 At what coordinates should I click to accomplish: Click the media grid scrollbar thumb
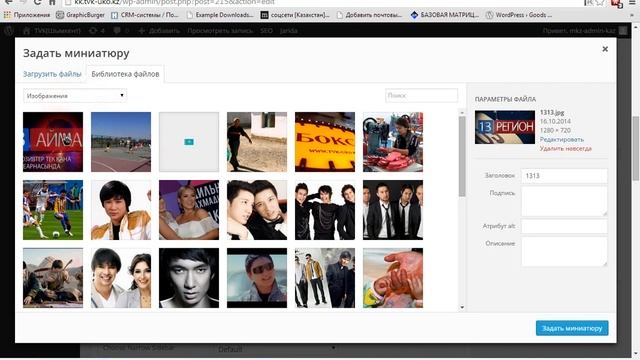tap(462, 156)
